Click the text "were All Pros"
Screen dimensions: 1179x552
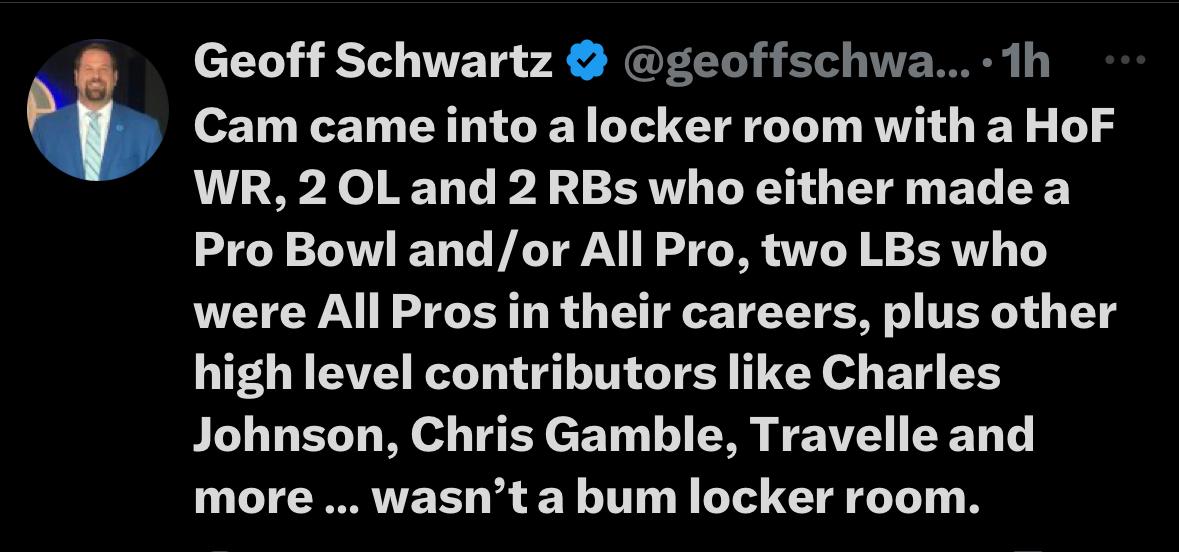click(344, 312)
